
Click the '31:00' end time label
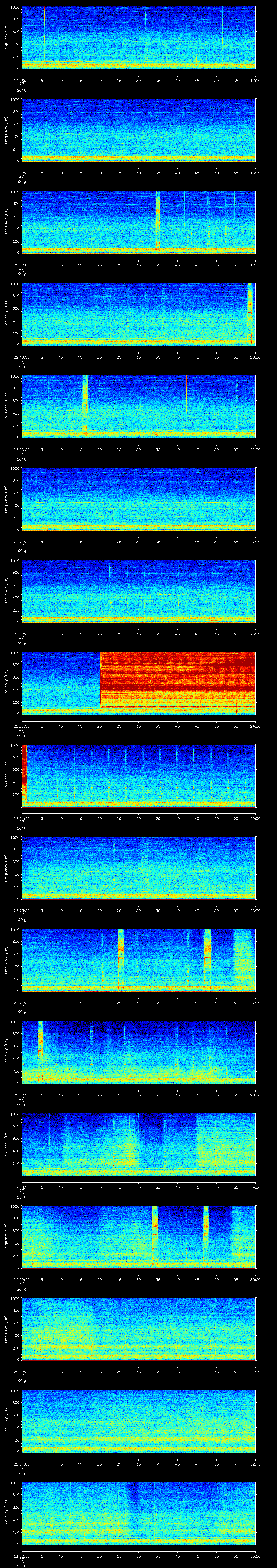coord(255,1371)
